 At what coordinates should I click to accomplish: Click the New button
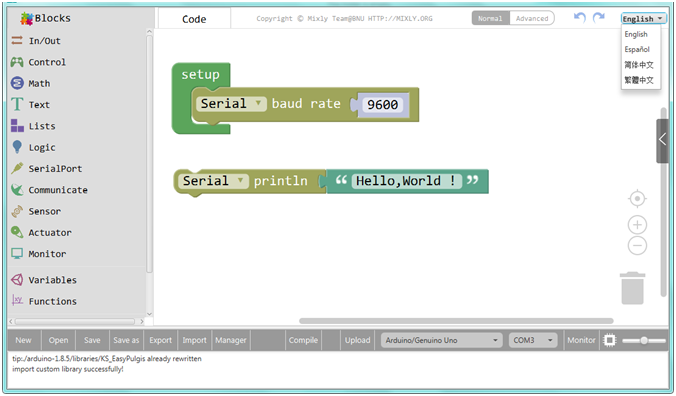point(24,340)
